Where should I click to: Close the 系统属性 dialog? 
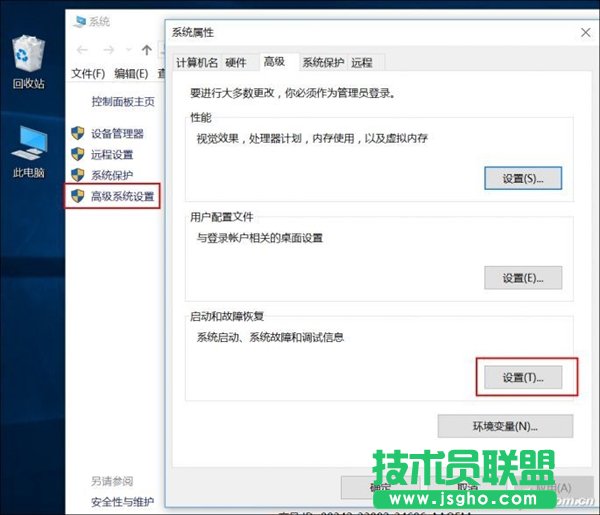[585, 33]
